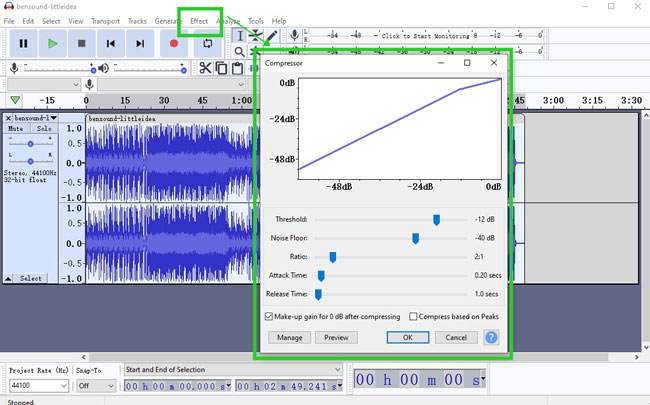Open the Effect menu
Image resolution: width=650 pixels, height=405 pixels.
[x=199, y=21]
